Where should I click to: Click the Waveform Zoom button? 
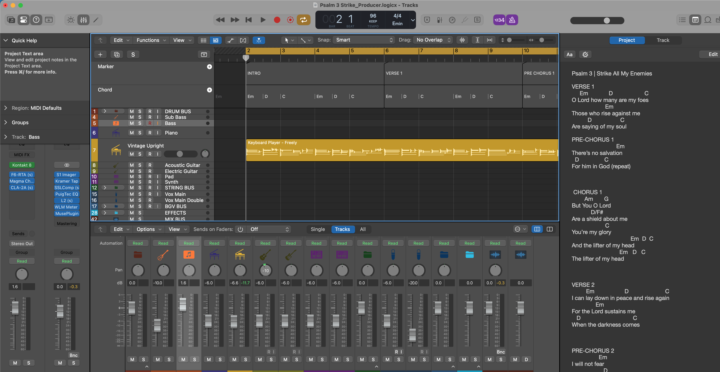pos(462,40)
